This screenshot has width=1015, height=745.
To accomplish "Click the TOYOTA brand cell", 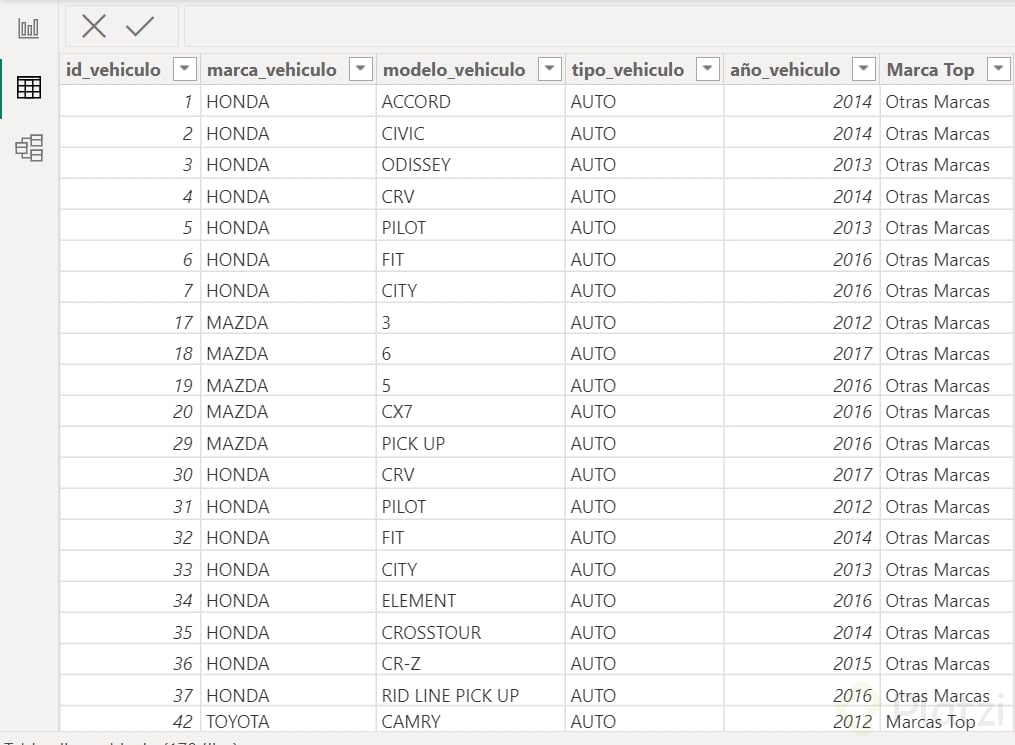I will coord(288,721).
